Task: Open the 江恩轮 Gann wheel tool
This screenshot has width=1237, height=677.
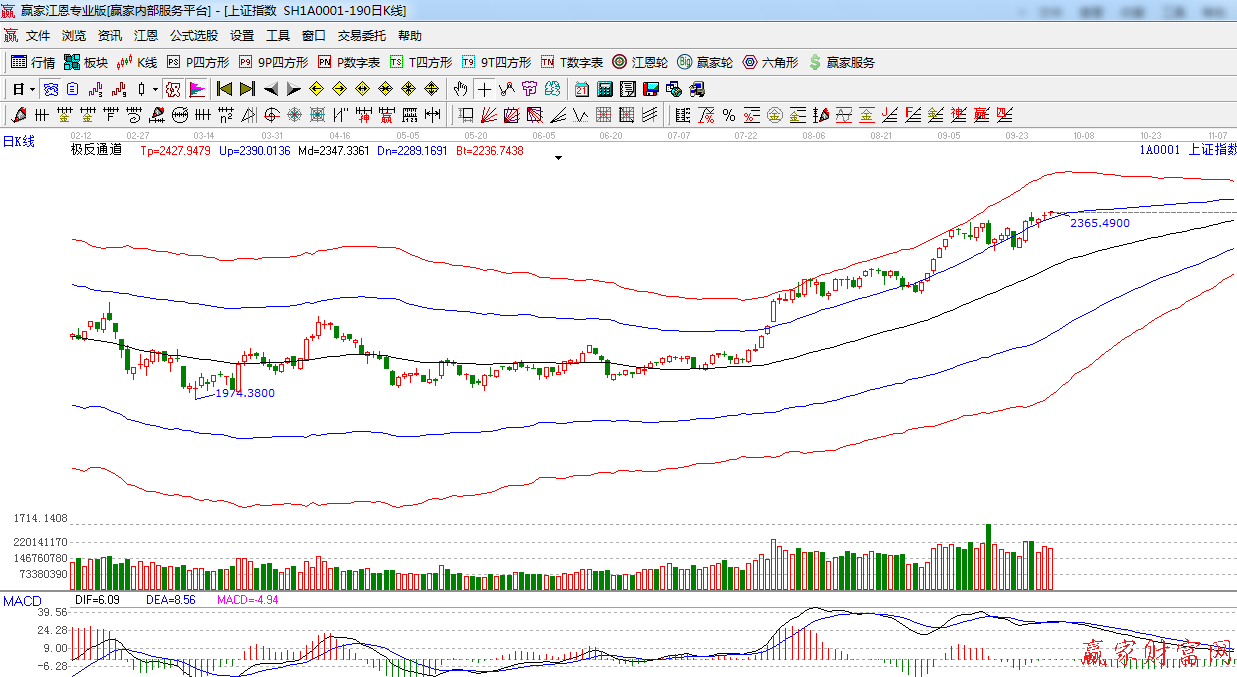Action: 640,62
